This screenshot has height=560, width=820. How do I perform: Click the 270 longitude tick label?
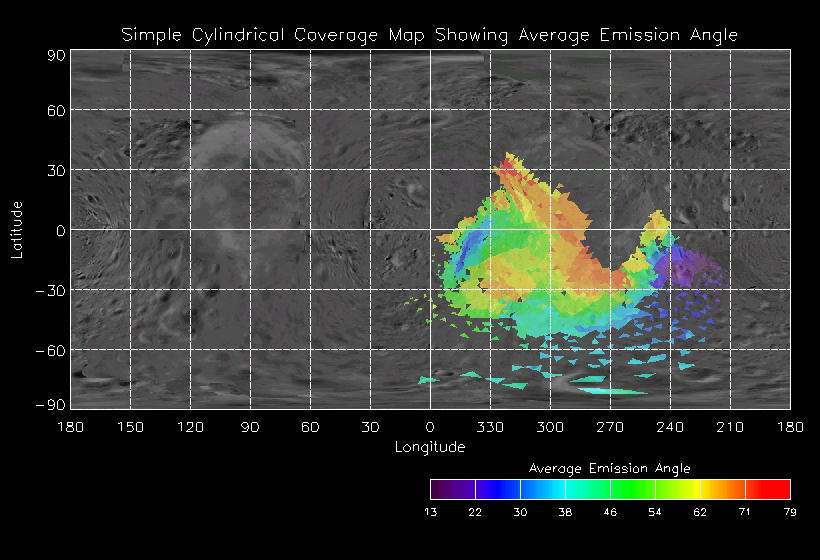(x=610, y=427)
